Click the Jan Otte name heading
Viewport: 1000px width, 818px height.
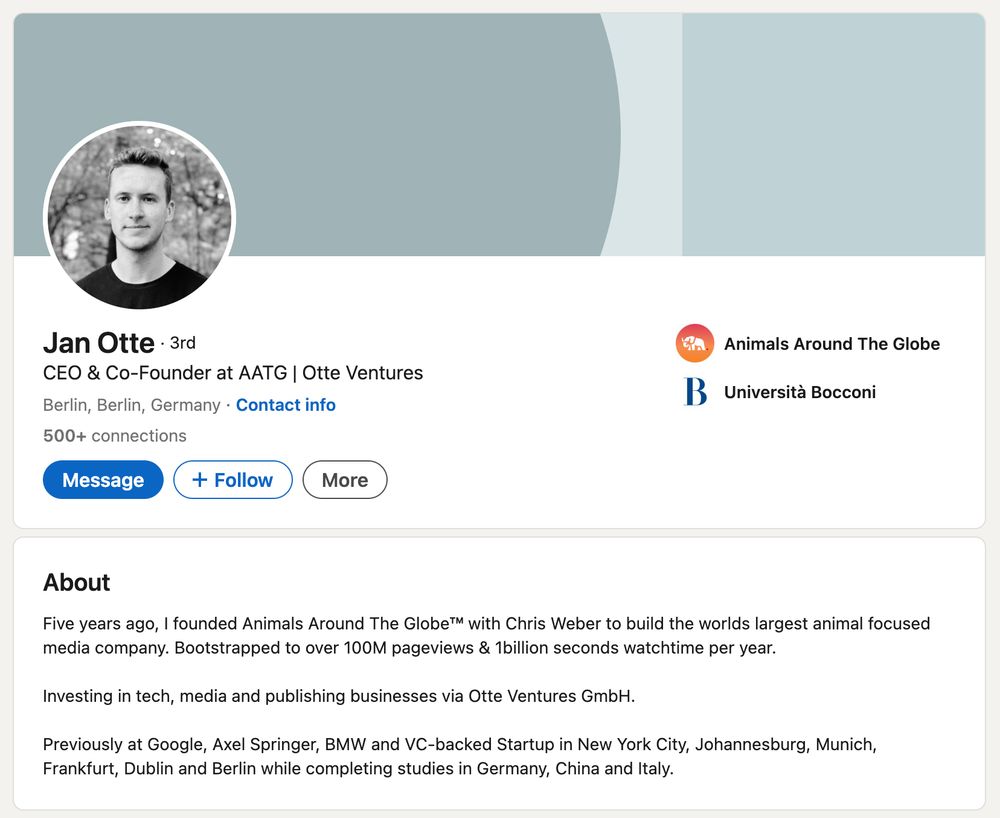[99, 342]
